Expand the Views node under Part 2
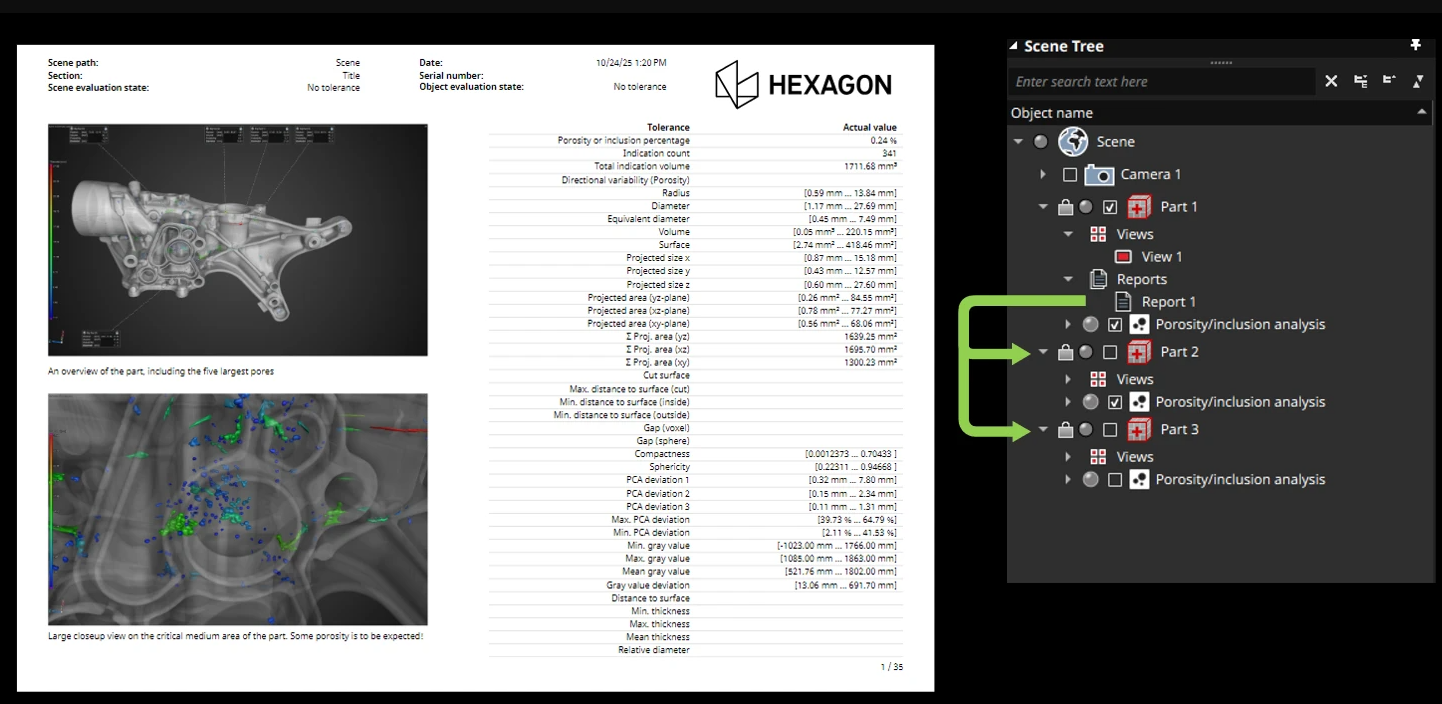Image resolution: width=1442 pixels, height=704 pixels. coord(1068,379)
